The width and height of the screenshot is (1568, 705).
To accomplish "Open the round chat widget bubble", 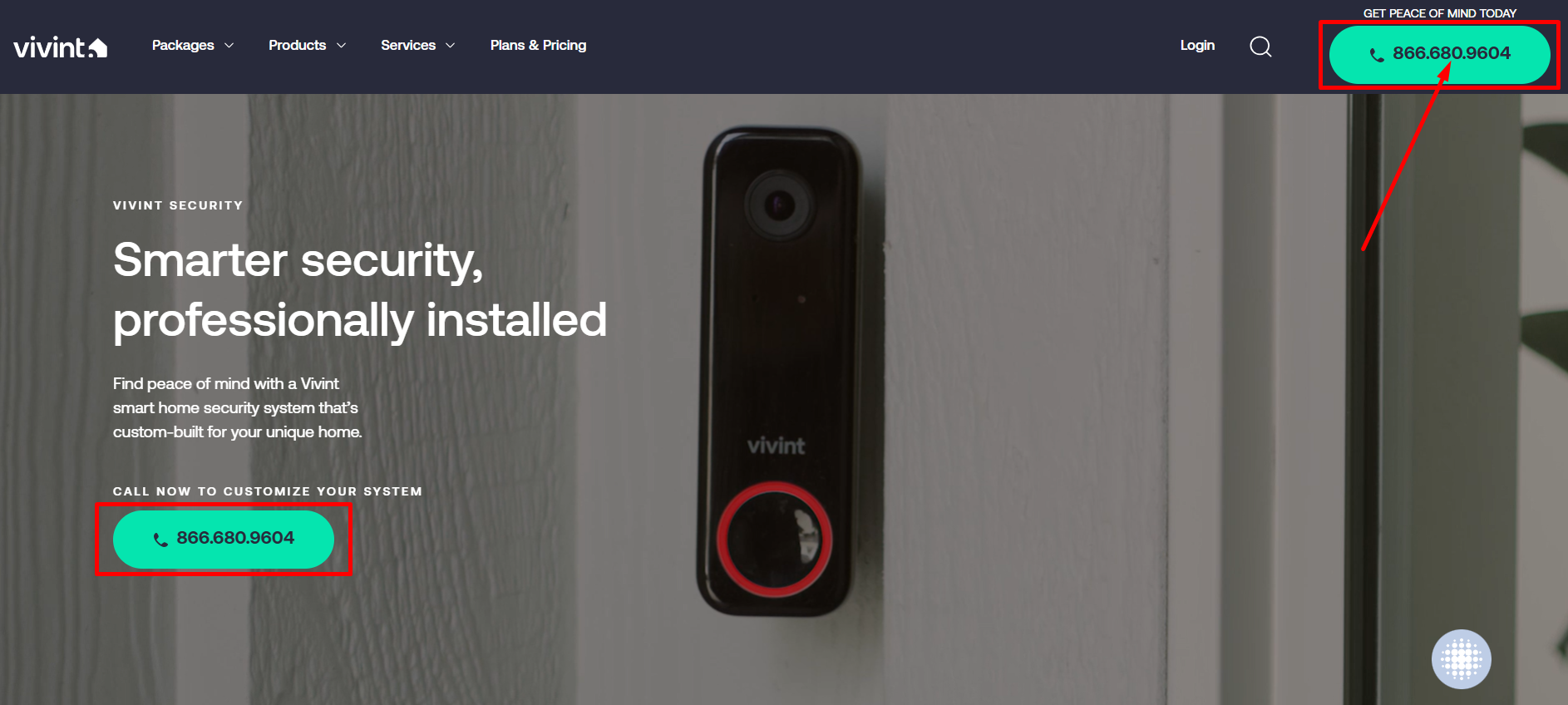I will point(1461,659).
